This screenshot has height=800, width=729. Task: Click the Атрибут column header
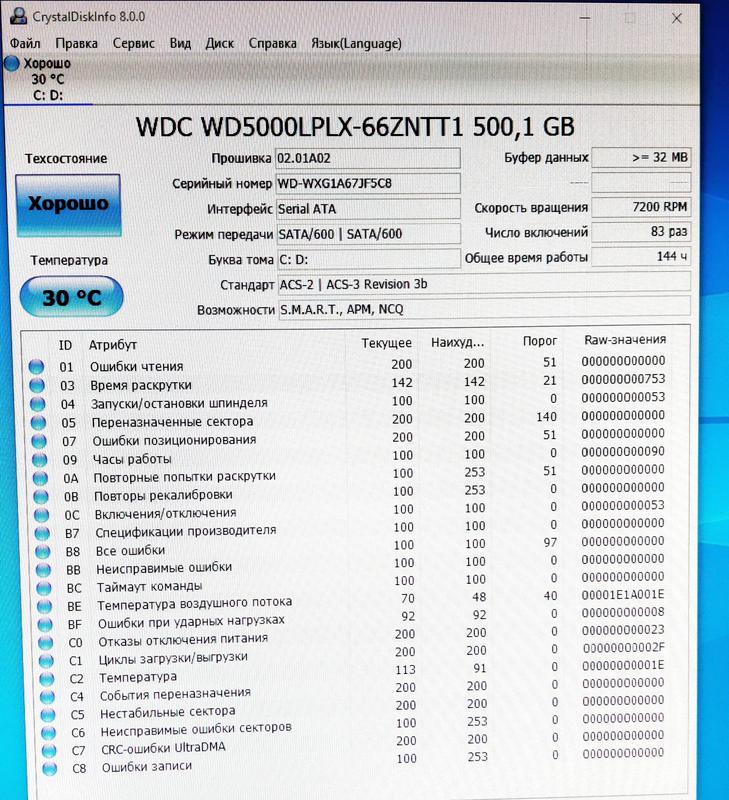[x=112, y=344]
